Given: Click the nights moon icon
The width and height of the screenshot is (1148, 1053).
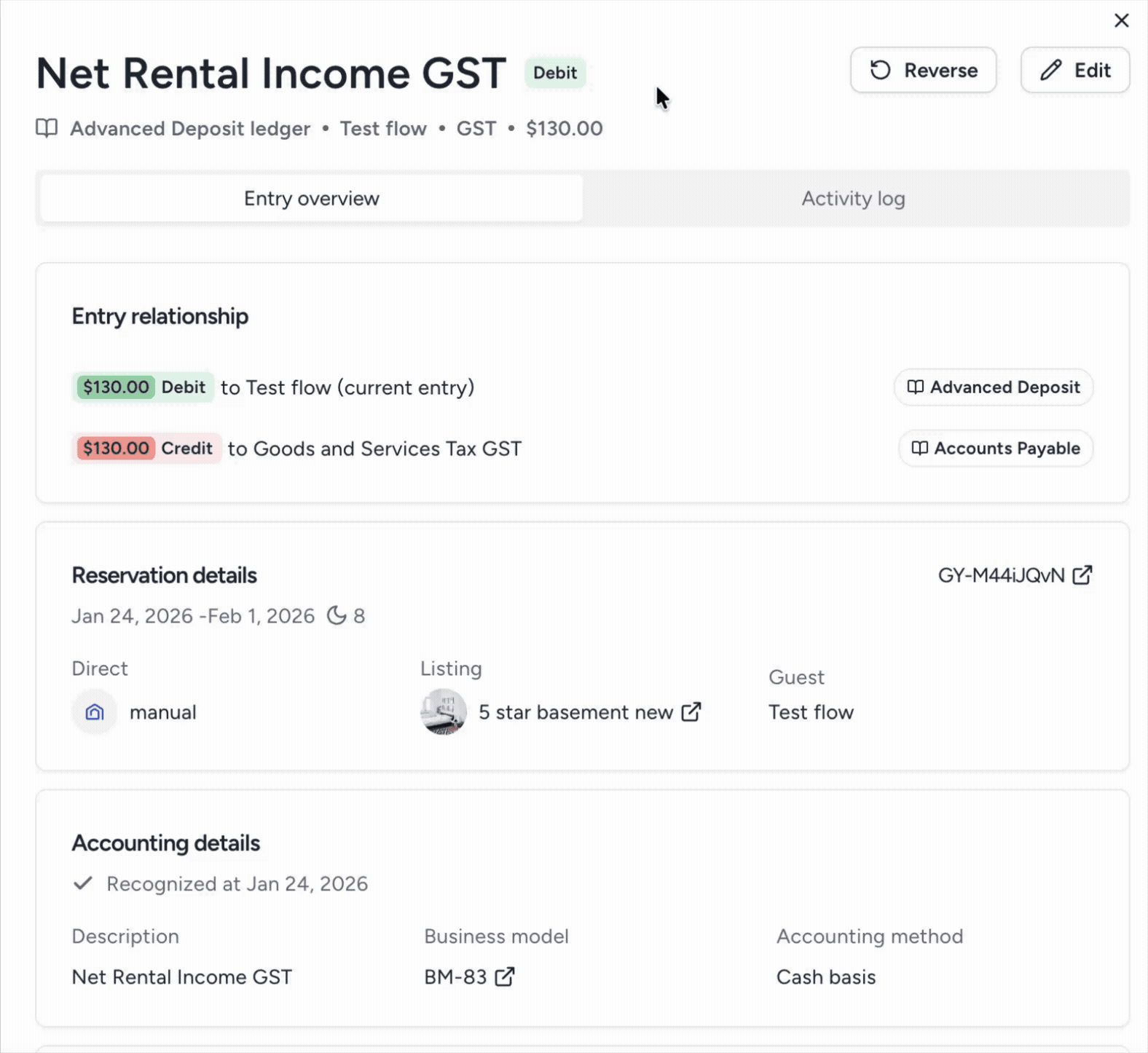Looking at the screenshot, I should [x=336, y=616].
